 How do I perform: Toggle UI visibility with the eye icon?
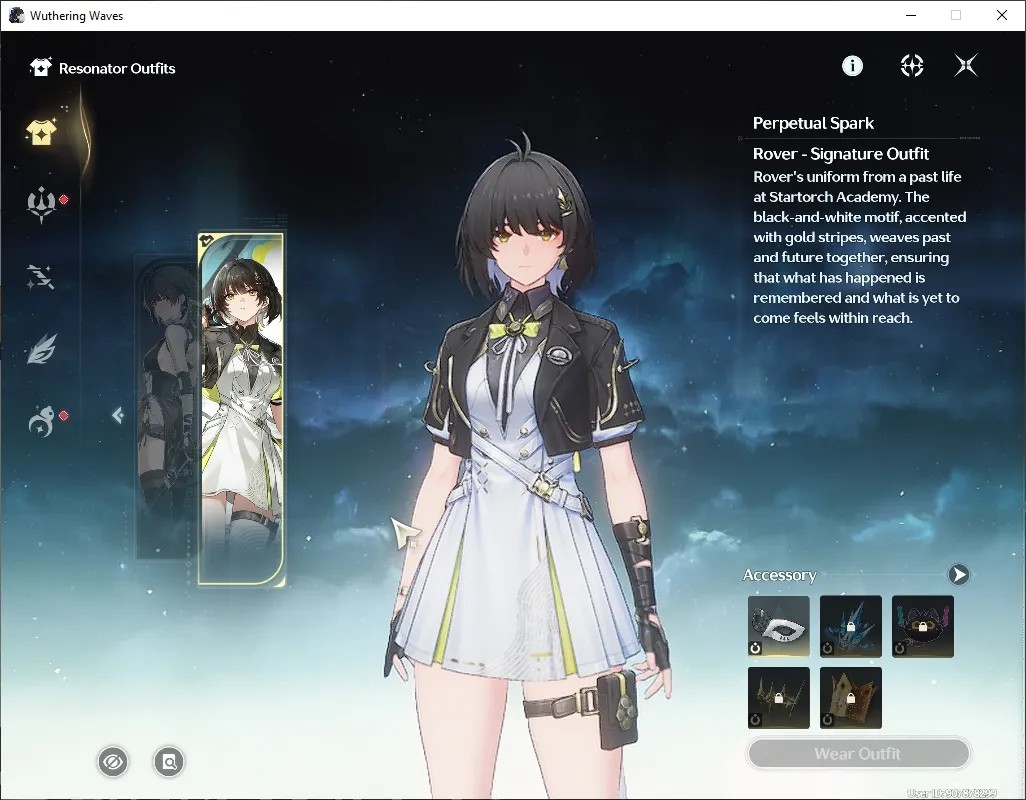[113, 762]
